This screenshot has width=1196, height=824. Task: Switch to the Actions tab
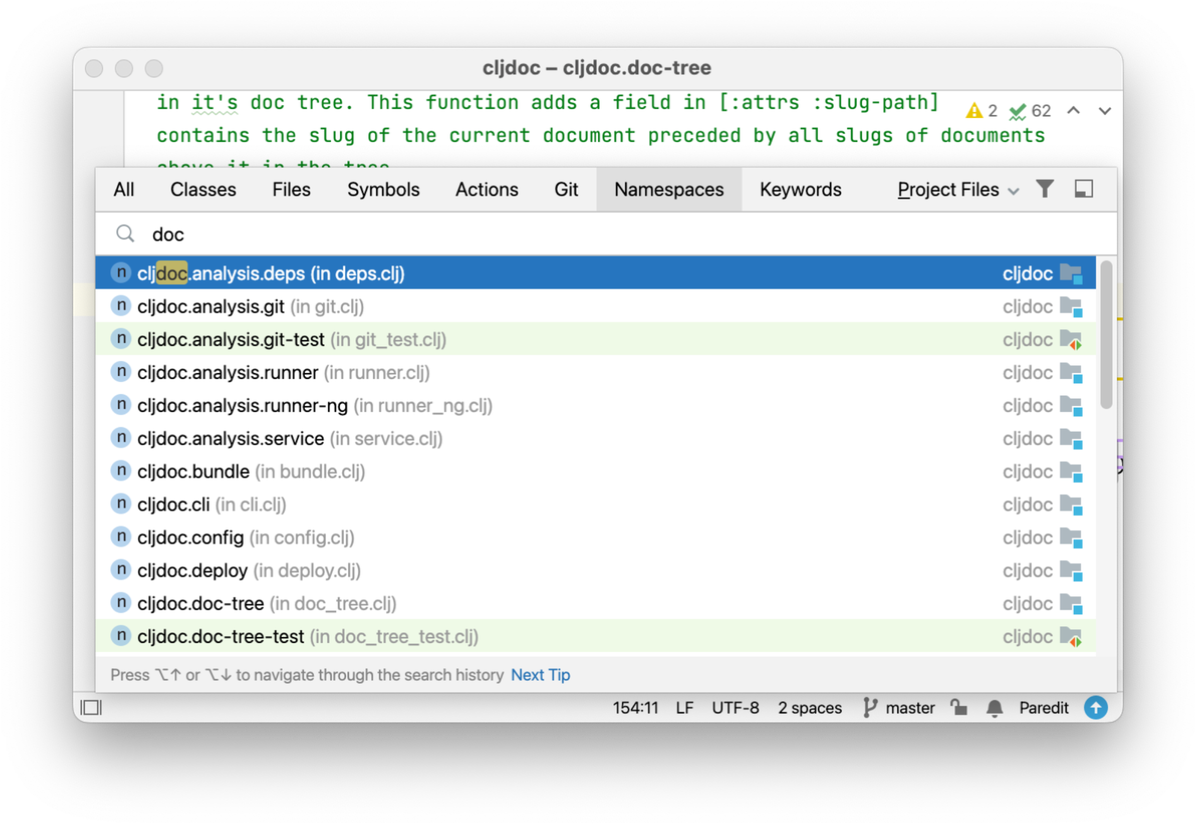[487, 189]
